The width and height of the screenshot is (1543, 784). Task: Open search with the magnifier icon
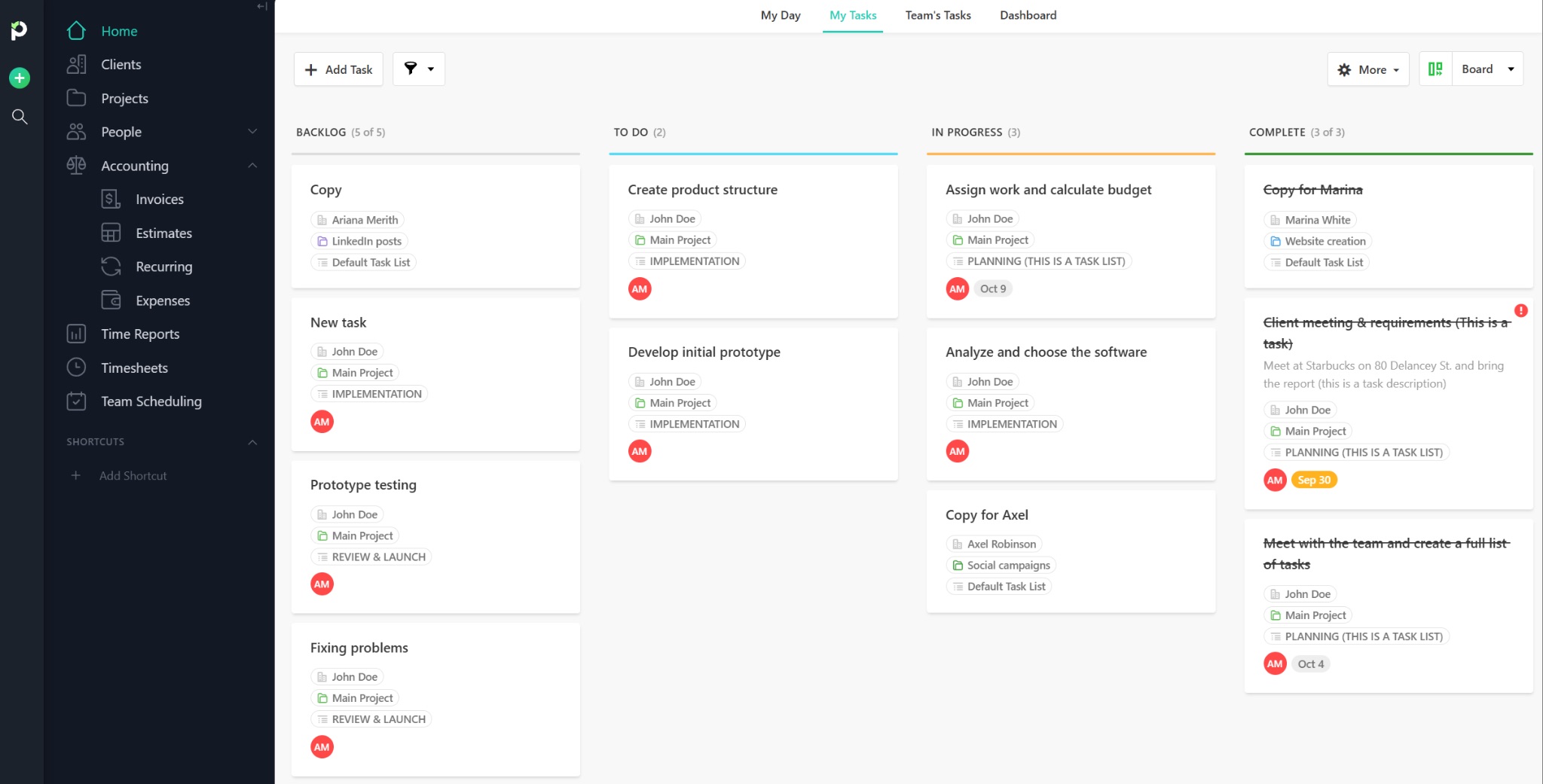pos(20,117)
